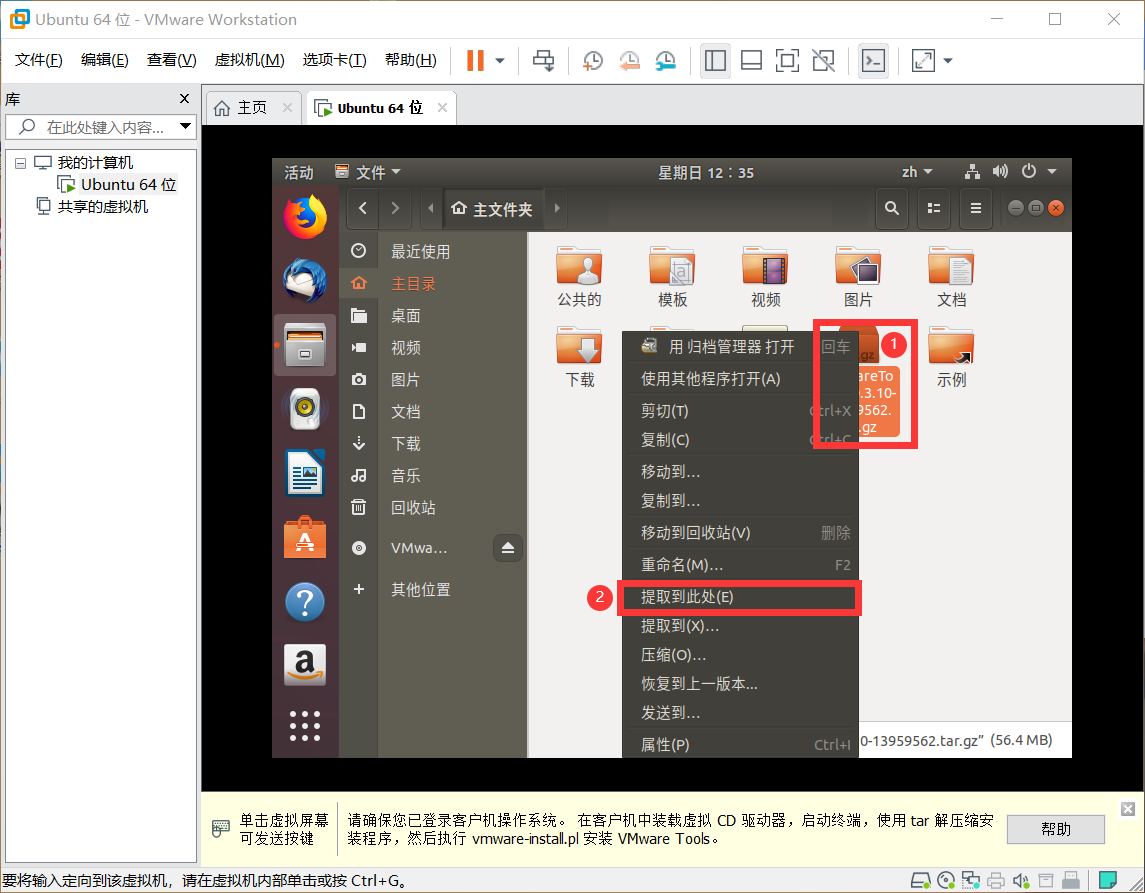
Task: Open the zh input language dropdown
Action: [916, 171]
